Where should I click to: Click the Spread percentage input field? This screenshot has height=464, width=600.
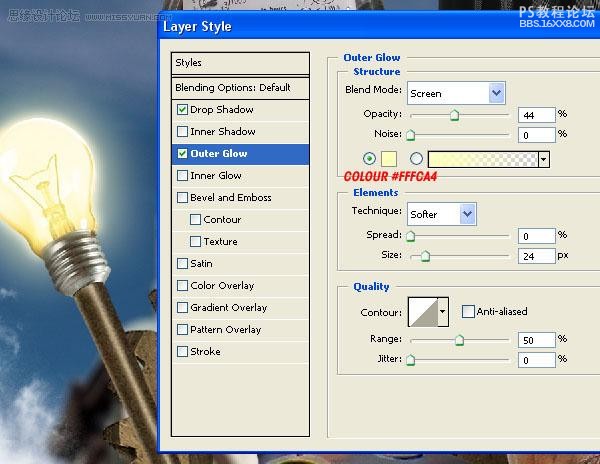click(x=536, y=236)
